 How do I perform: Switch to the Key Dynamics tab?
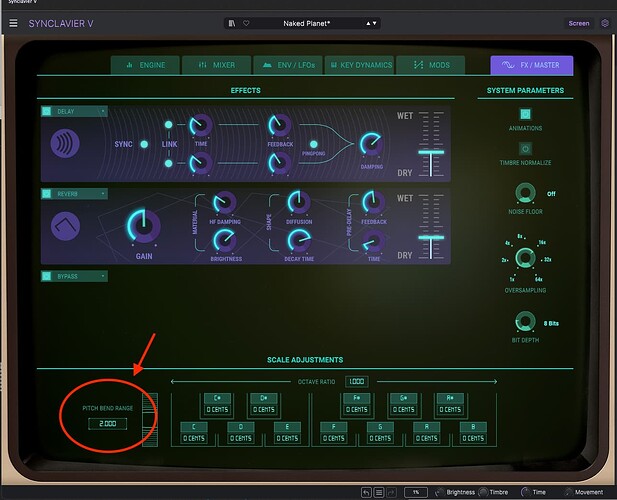[359, 65]
